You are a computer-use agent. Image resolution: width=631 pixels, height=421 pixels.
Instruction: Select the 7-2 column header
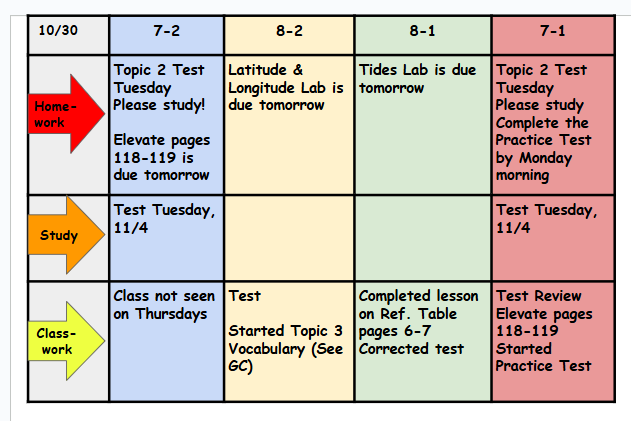[x=166, y=31]
